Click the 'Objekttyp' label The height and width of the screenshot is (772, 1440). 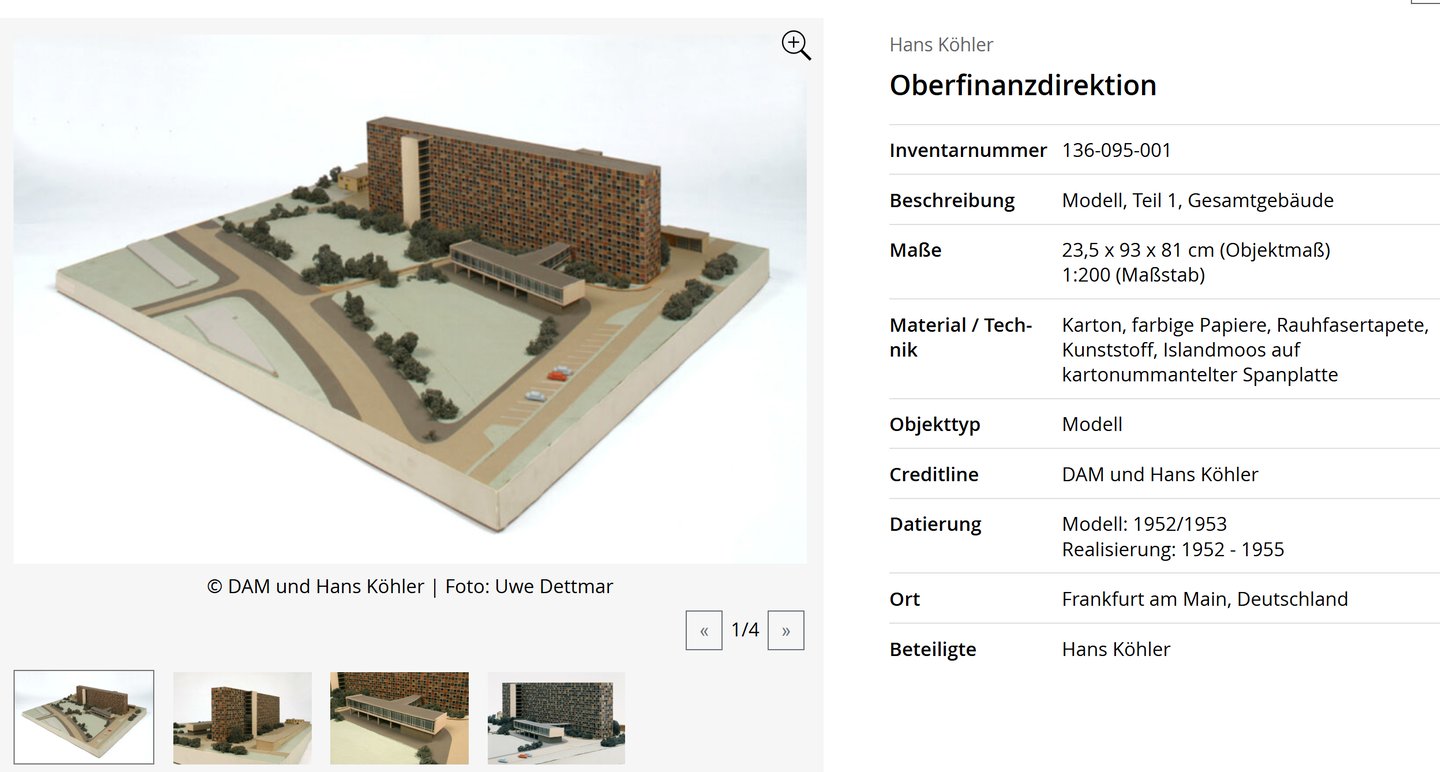point(935,424)
